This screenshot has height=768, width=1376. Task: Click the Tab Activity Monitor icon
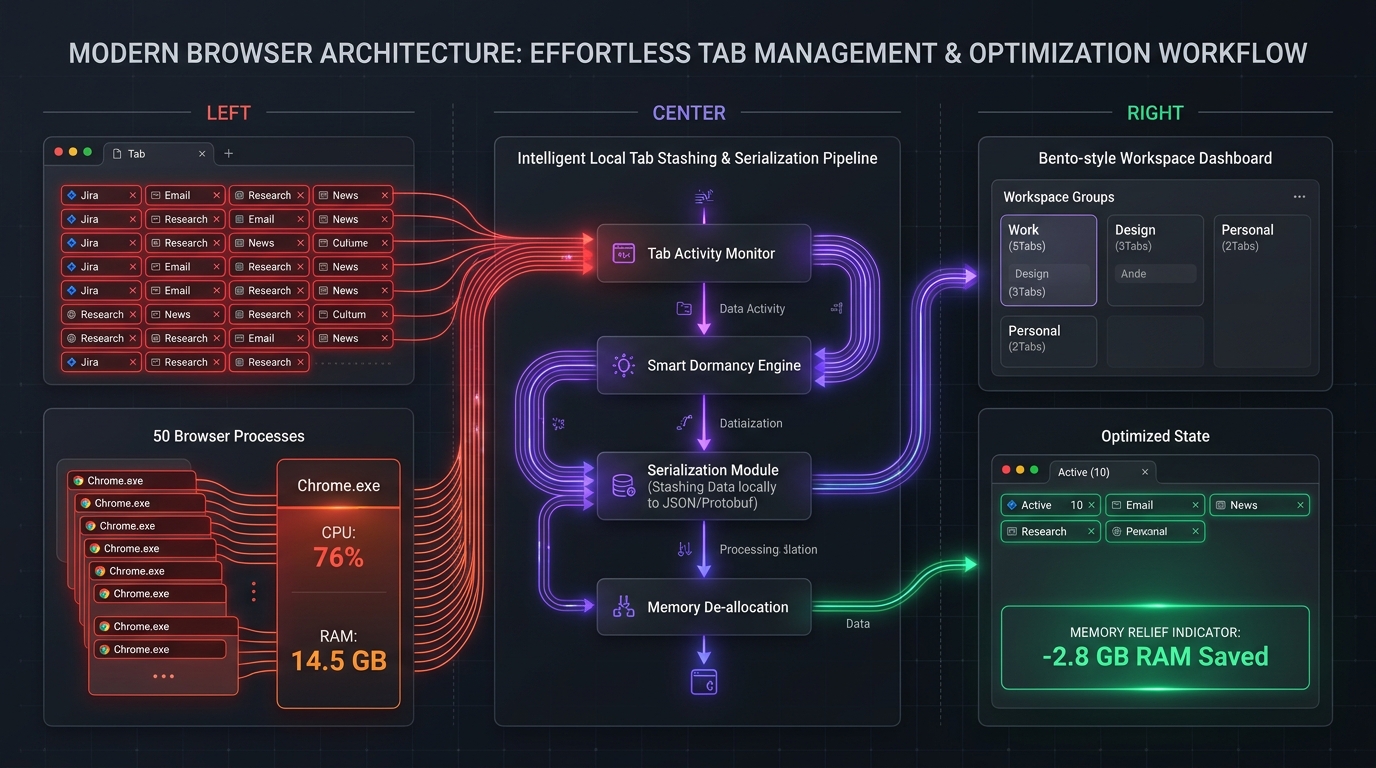coord(623,254)
